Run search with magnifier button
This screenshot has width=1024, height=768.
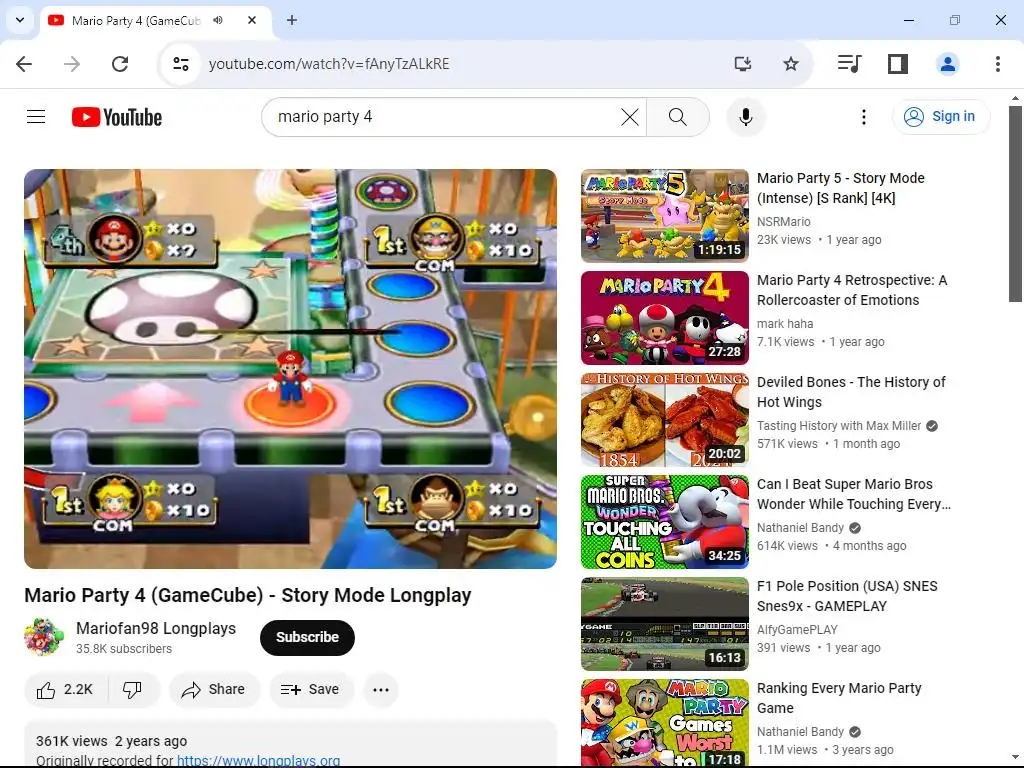pyautogui.click(x=678, y=117)
